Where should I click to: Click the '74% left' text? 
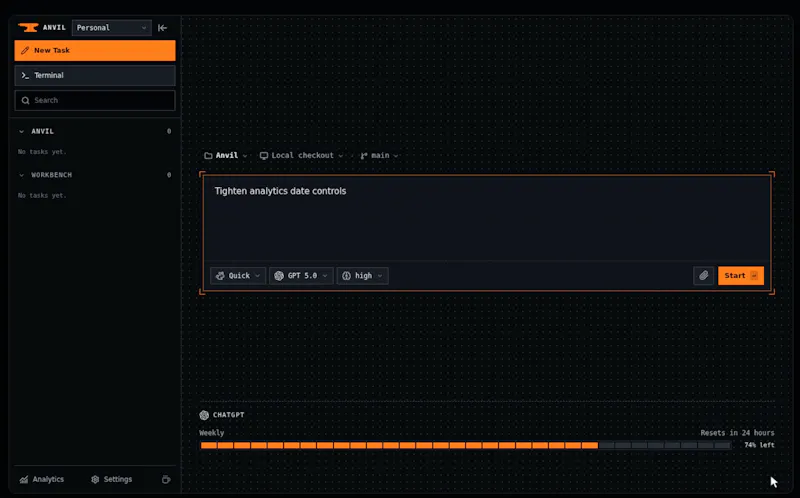point(759,445)
